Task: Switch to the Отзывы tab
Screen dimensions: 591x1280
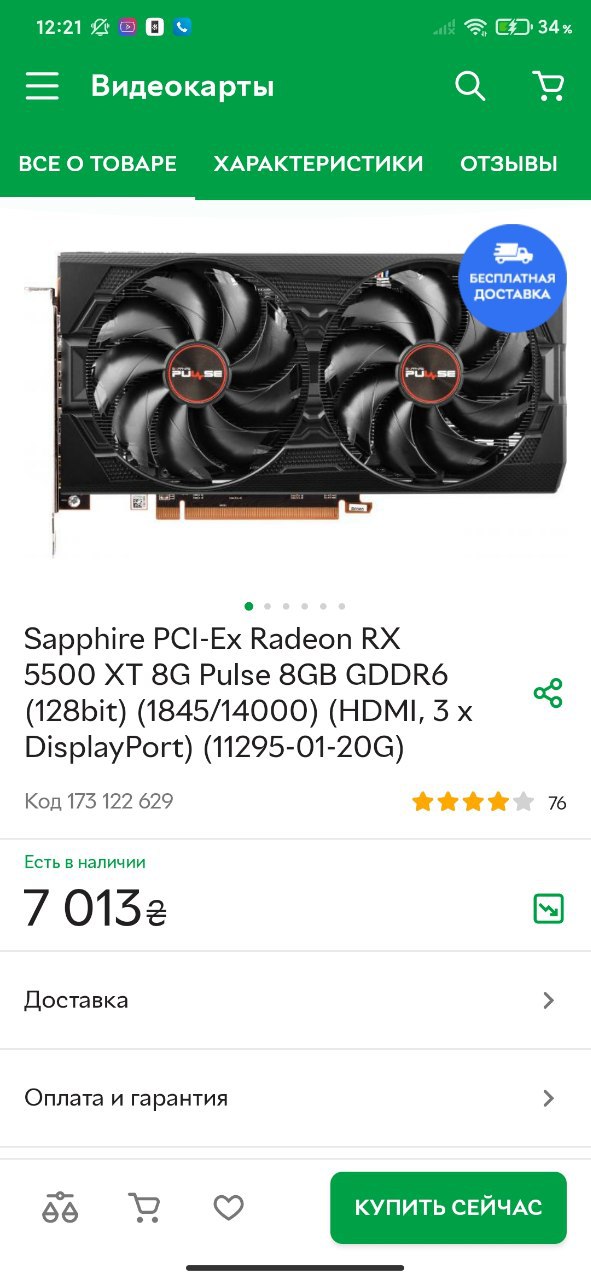Action: pos(509,164)
